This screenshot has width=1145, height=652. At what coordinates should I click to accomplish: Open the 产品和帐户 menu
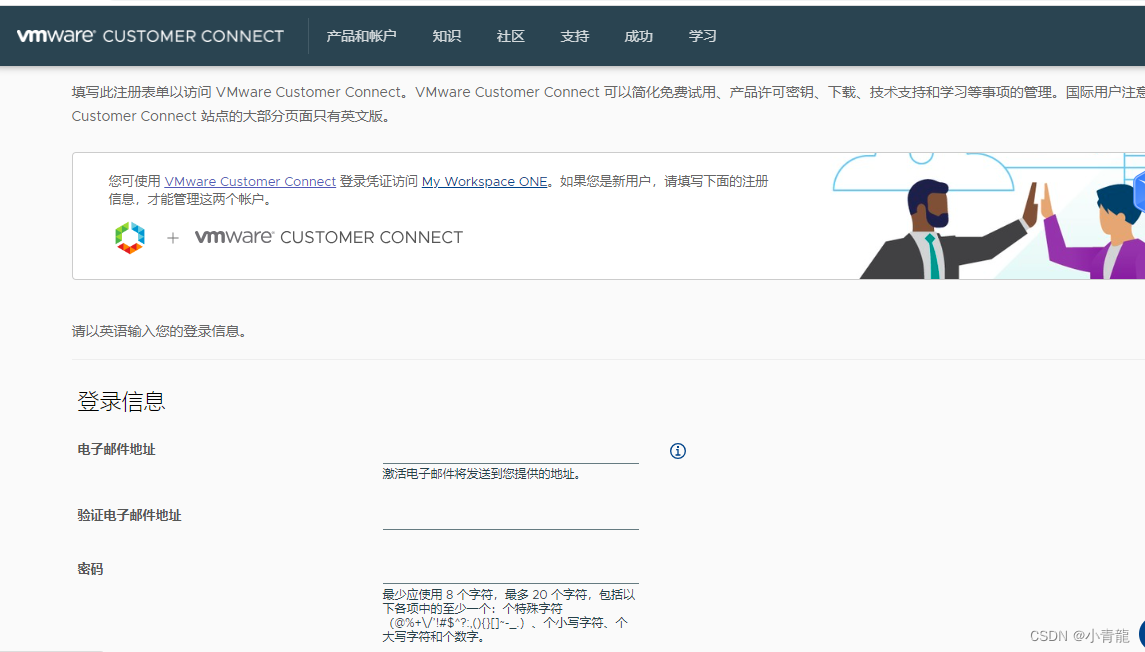pyautogui.click(x=361, y=36)
